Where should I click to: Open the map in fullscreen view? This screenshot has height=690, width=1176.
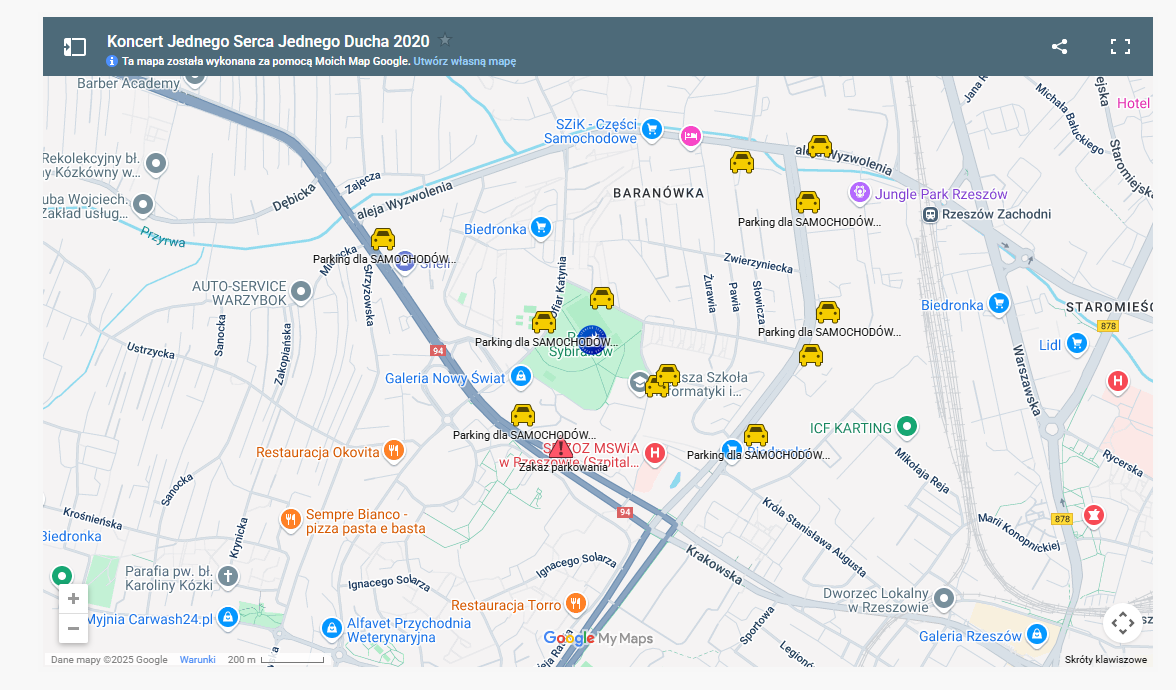(1120, 46)
